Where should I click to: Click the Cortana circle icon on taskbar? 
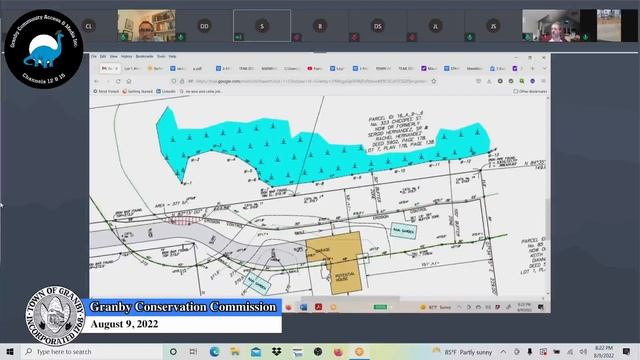coord(173,351)
